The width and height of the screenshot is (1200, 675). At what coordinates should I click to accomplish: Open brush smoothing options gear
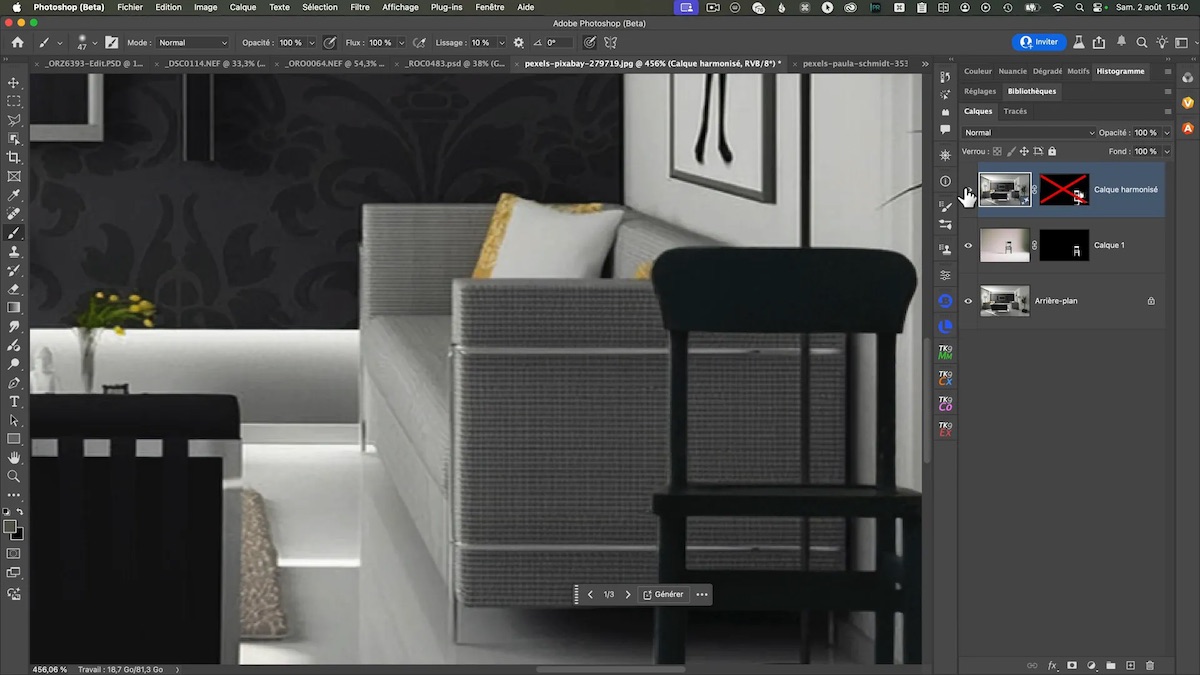pyautogui.click(x=518, y=43)
